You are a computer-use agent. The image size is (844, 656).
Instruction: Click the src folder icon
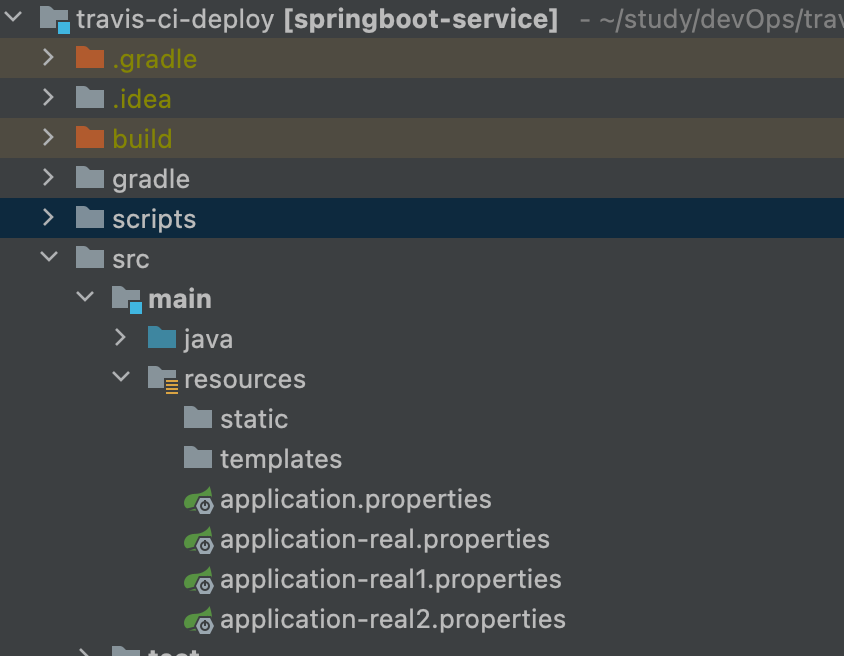tap(90, 257)
